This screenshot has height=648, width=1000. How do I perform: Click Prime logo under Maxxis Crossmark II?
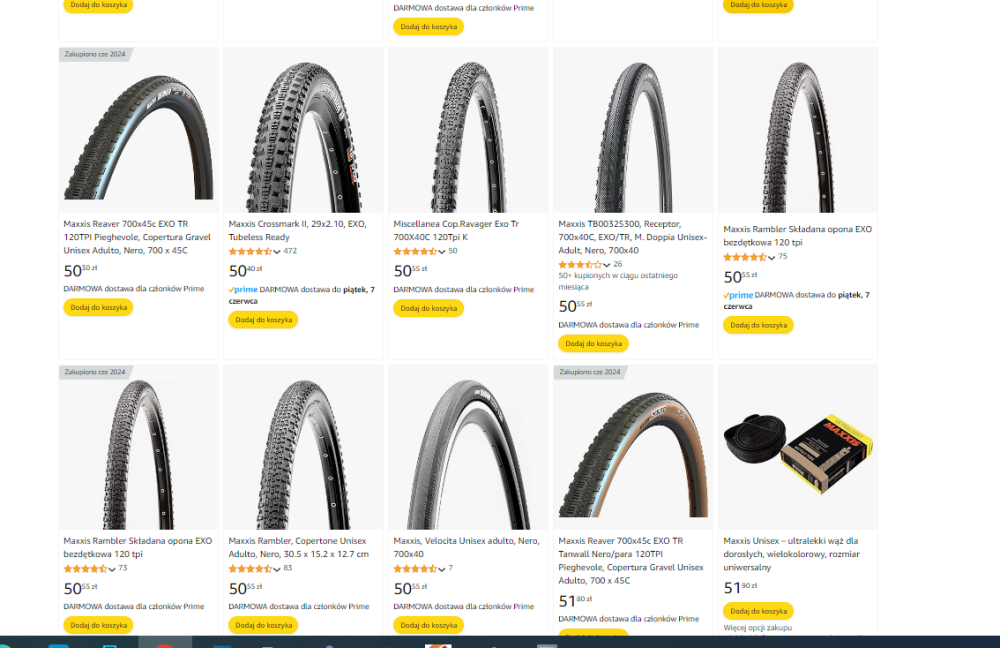[243, 289]
